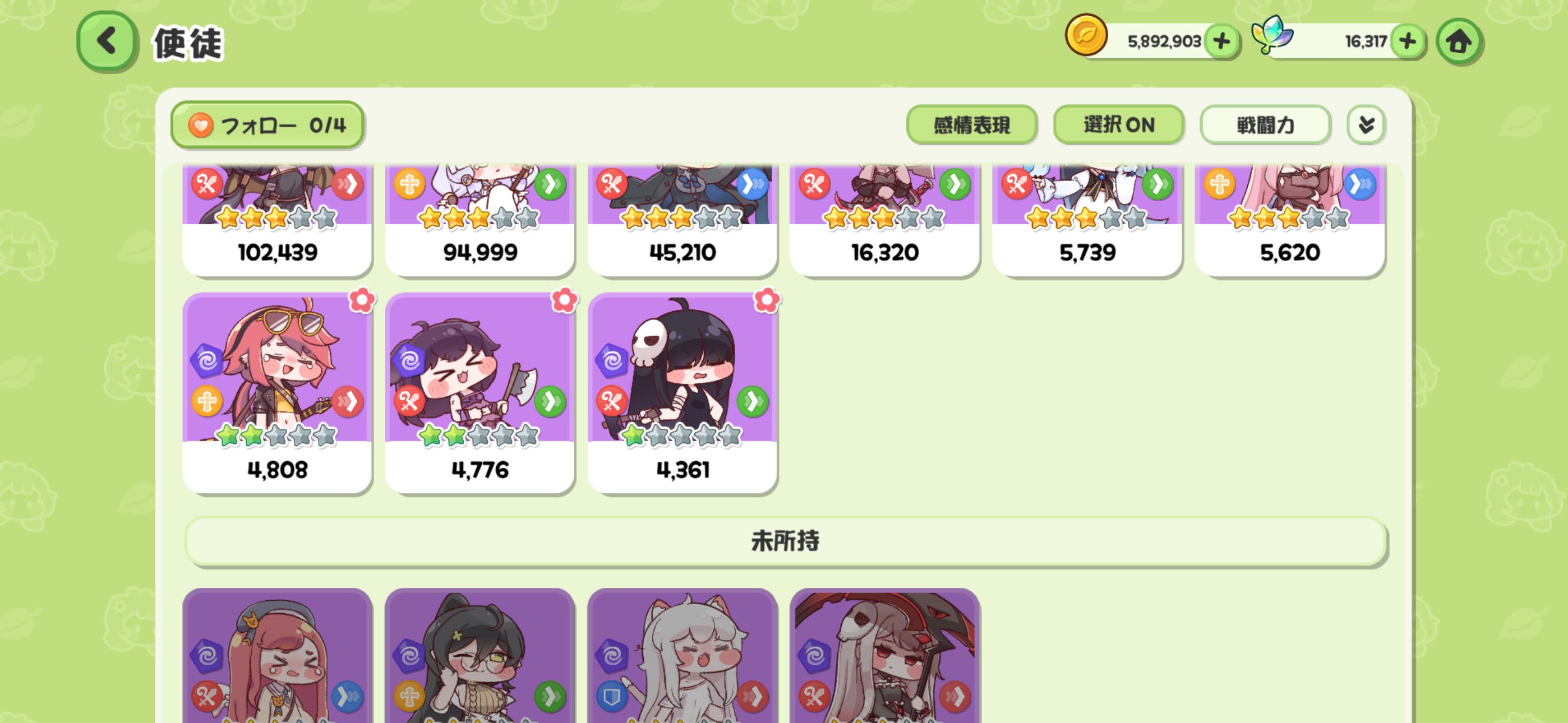Add crystals with the plus icon
The image size is (1568, 723).
coord(1406,41)
